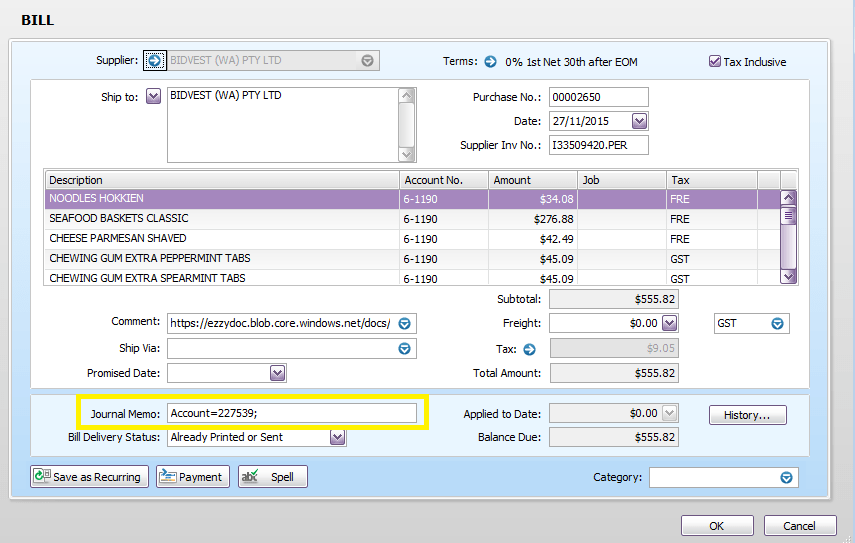The height and width of the screenshot is (543, 855).
Task: Click line items scroll down arrow
Action: tap(788, 276)
